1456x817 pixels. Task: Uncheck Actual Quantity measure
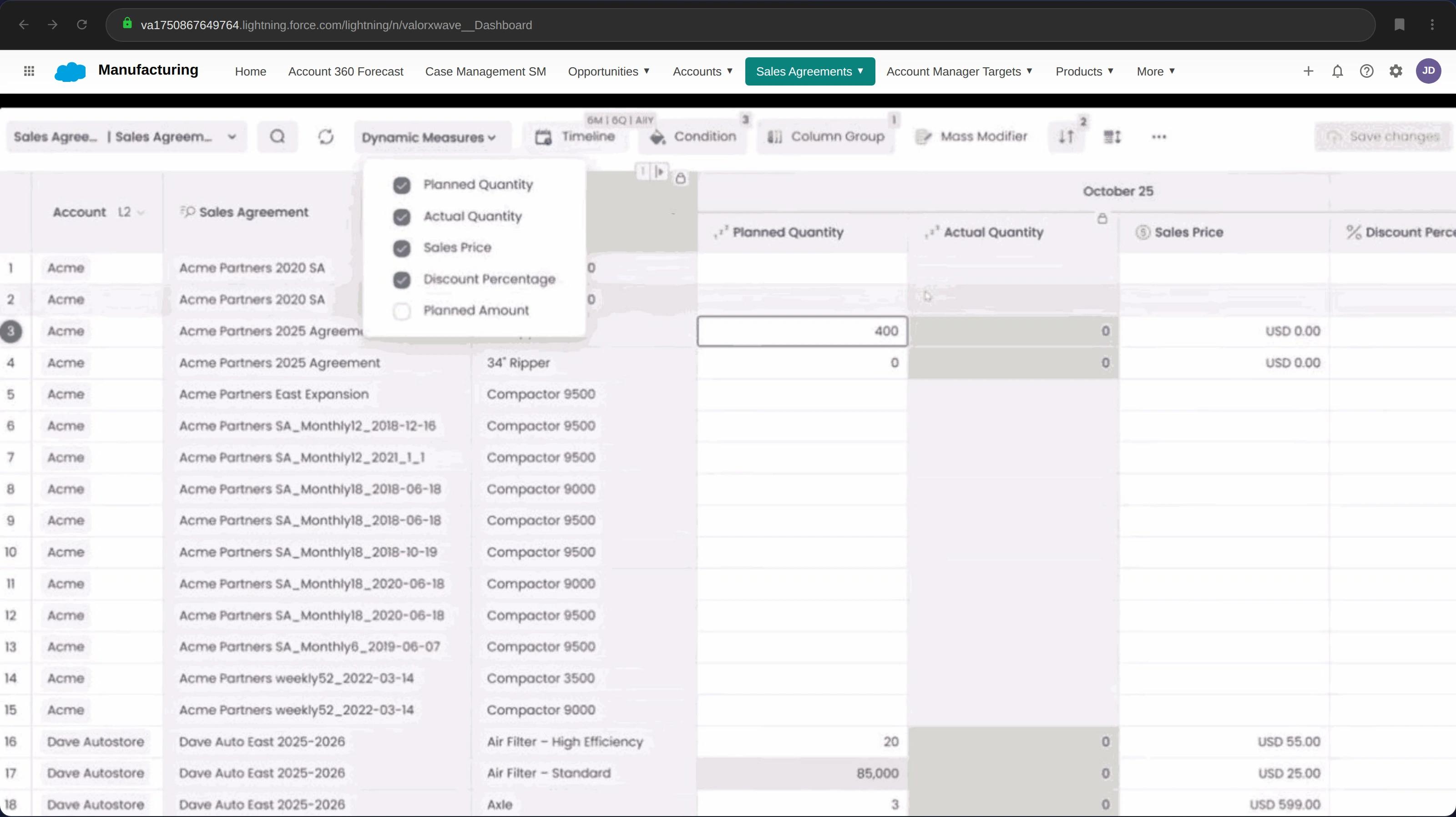click(x=402, y=217)
